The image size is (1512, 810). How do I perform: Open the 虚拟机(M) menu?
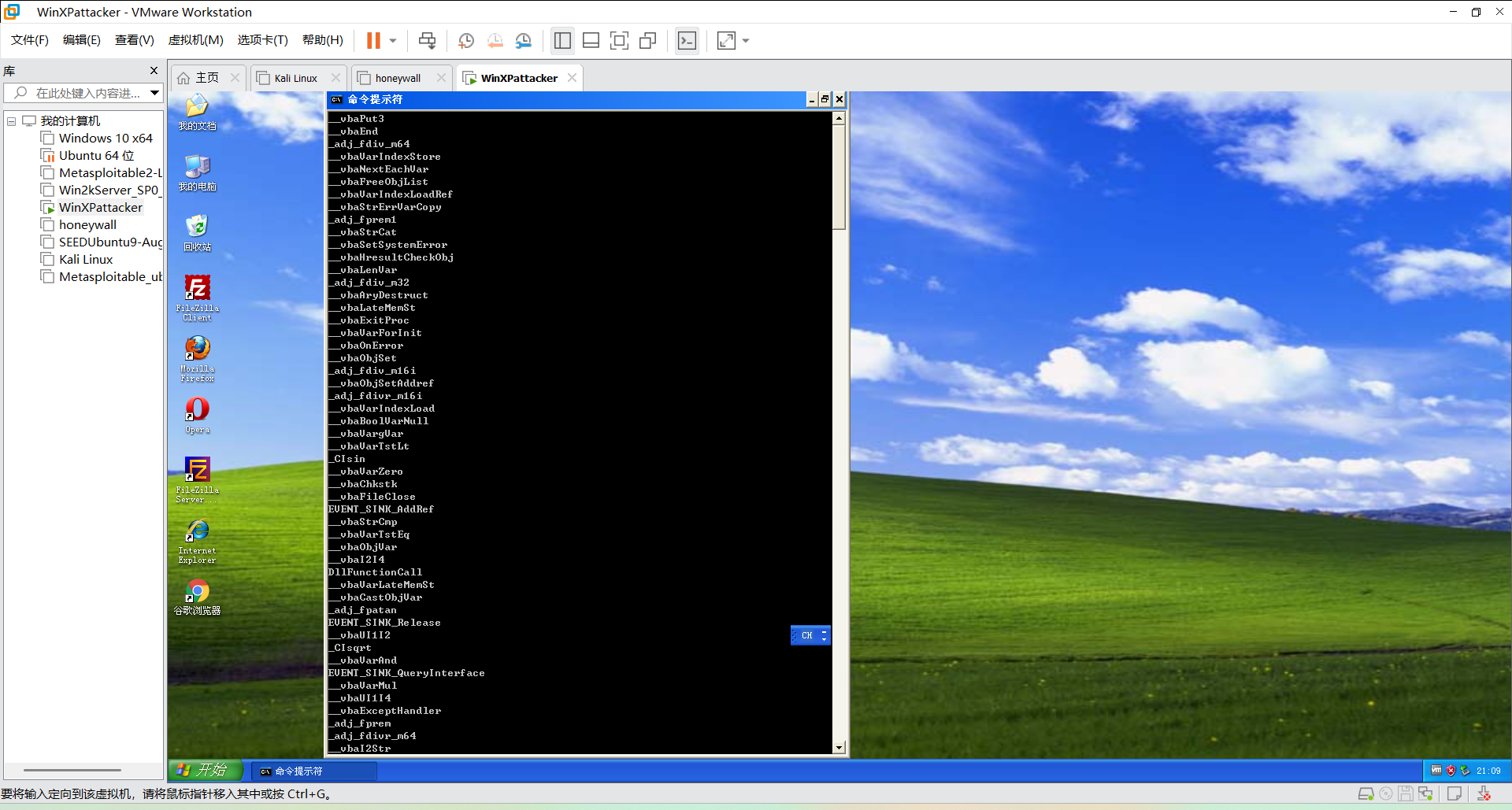[195, 40]
